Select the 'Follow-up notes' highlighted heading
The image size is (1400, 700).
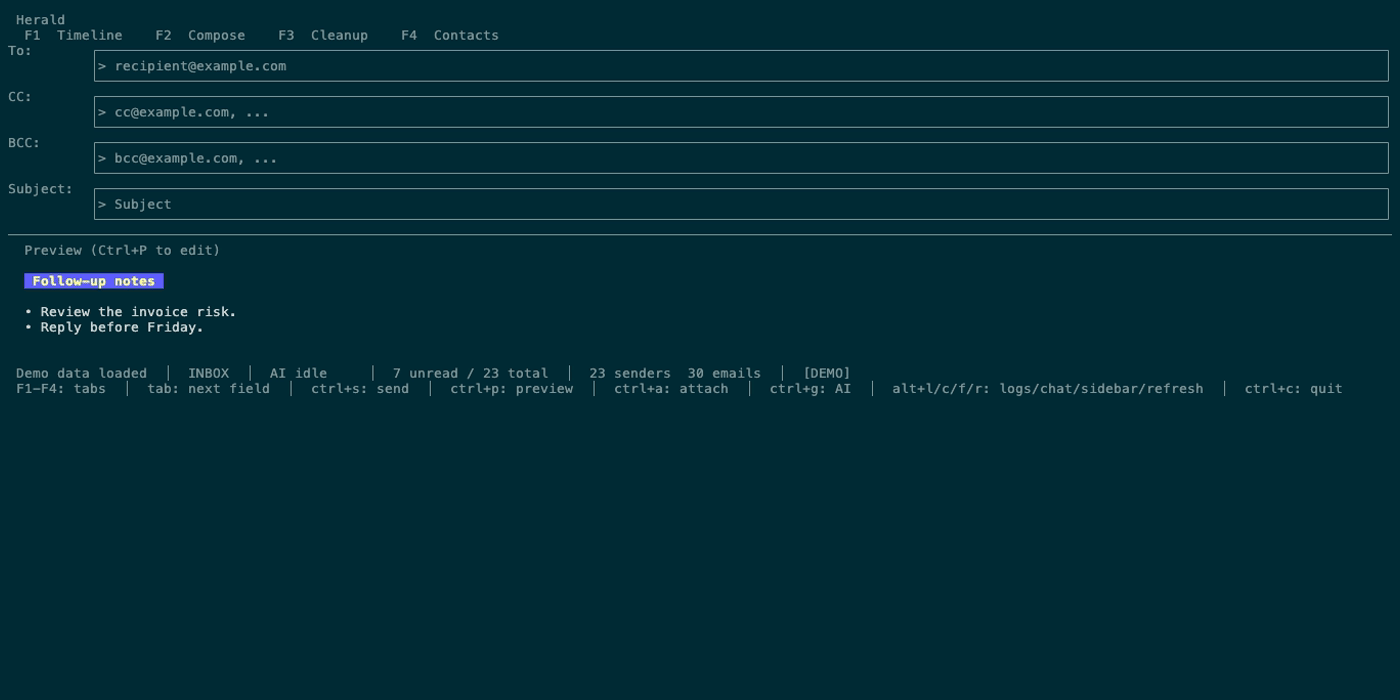(94, 281)
